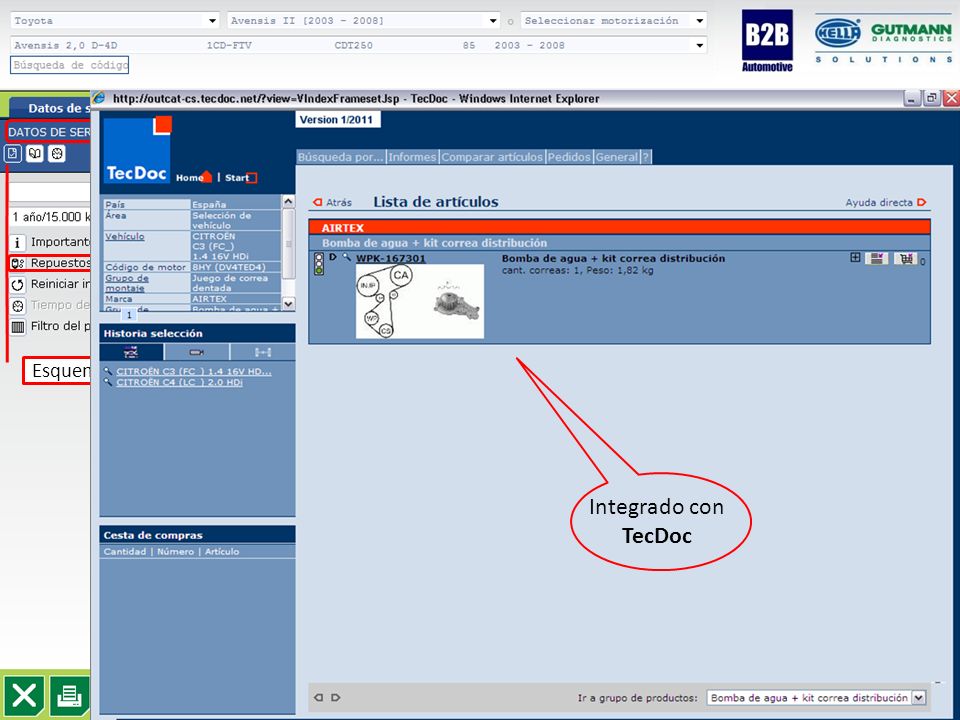Click the Ayuda directa link text
The width and height of the screenshot is (960, 720).
879,202
